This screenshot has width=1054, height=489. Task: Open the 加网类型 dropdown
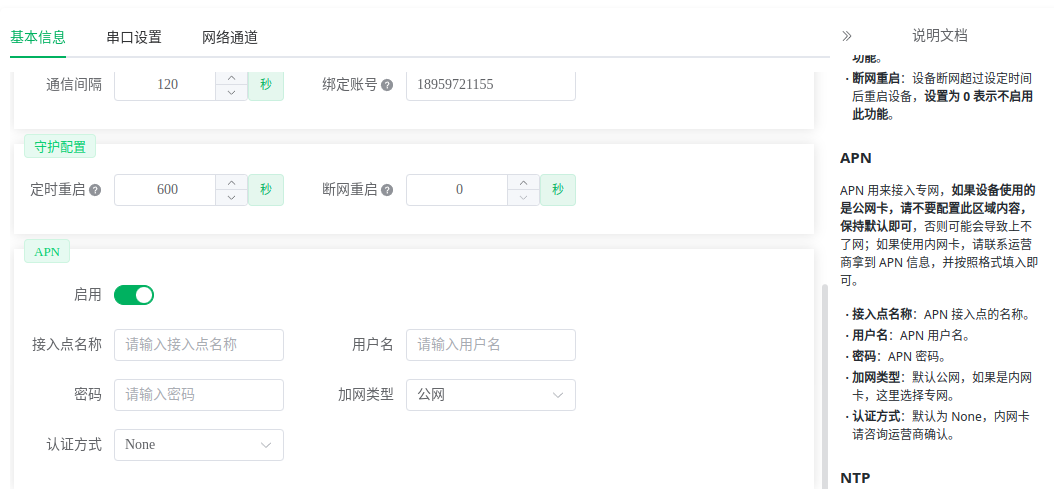click(490, 395)
